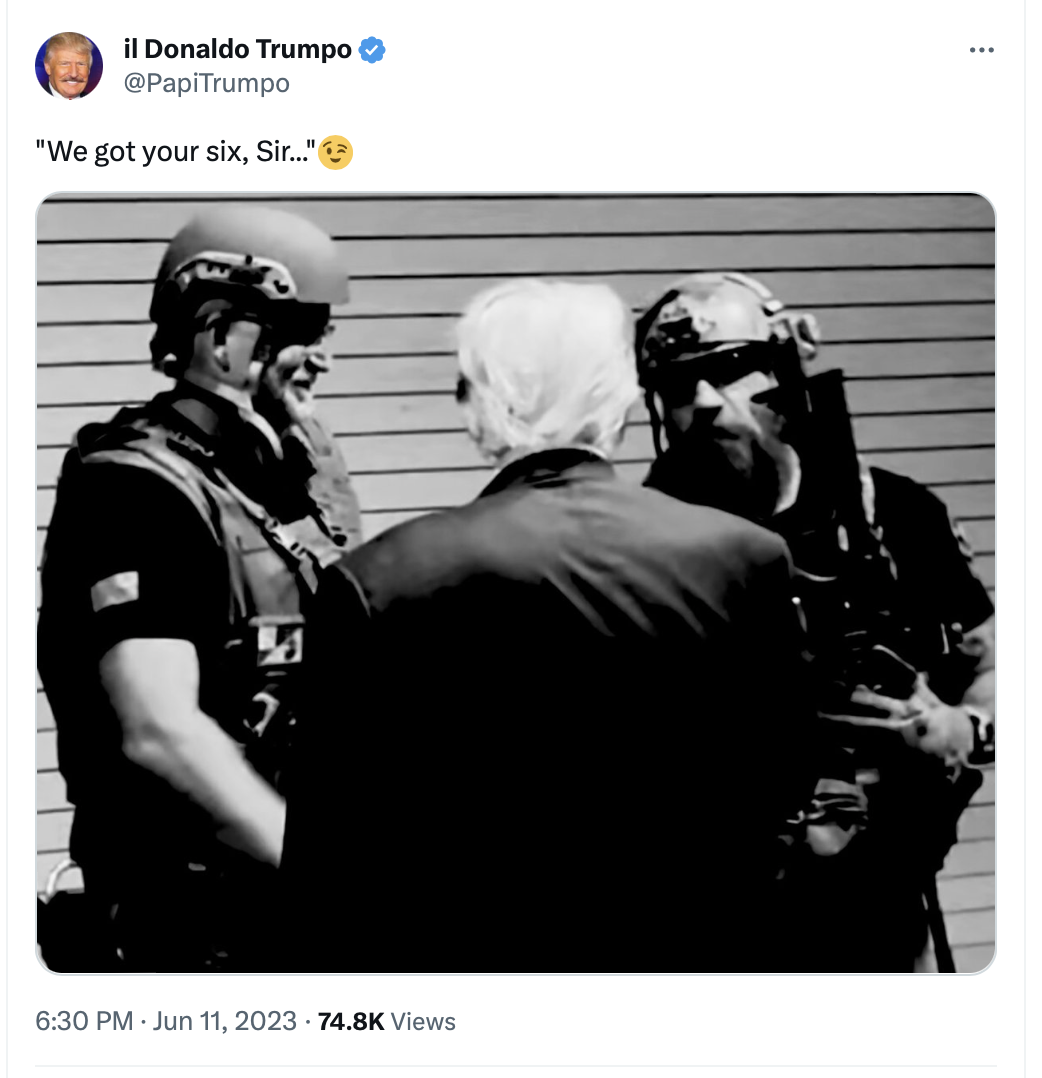This screenshot has height=1078, width=1042.
Task: Click the profile avatar picture
Action: 69,66
